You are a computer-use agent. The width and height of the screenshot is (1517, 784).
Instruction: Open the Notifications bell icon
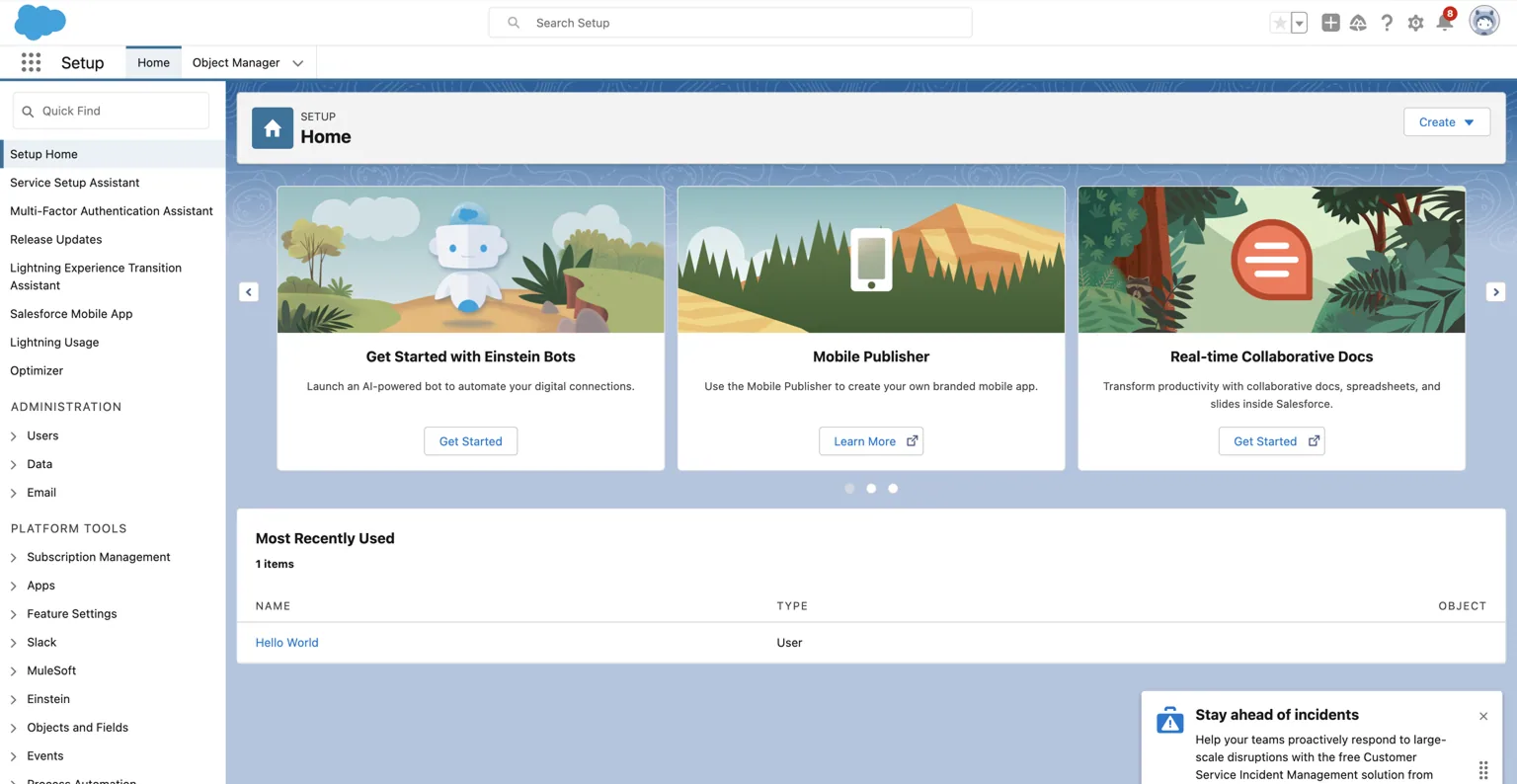pos(1445,22)
